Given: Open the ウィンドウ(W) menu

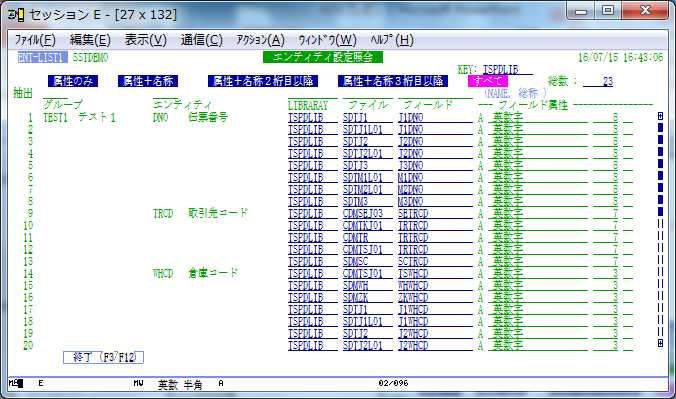Looking at the screenshot, I should (x=328, y=40).
